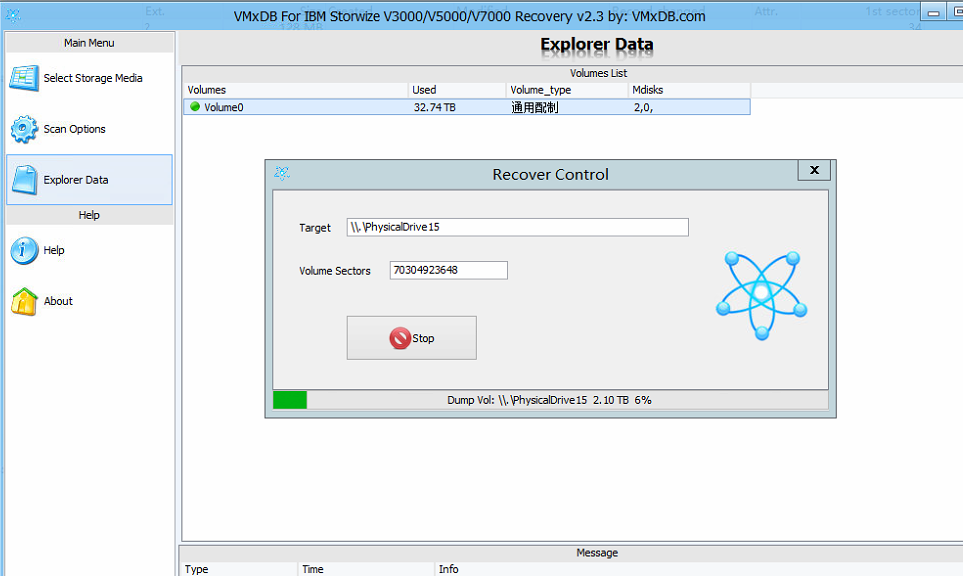The width and height of the screenshot is (963, 576).
Task: Click the Mdisks value 2,0,
Action: [x=643, y=107]
